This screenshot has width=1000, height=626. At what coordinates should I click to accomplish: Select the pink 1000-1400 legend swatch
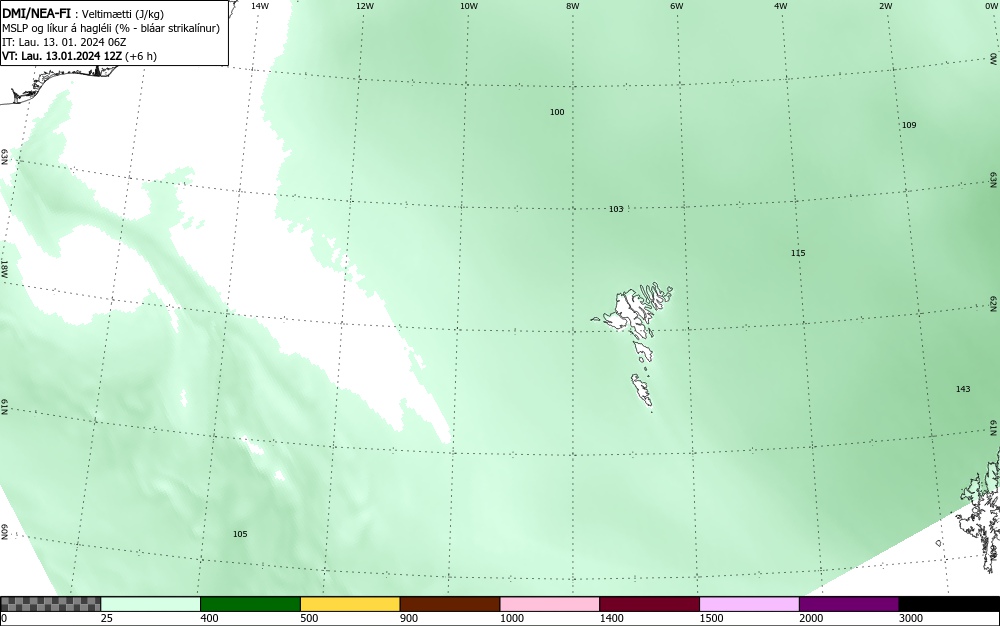point(550,604)
